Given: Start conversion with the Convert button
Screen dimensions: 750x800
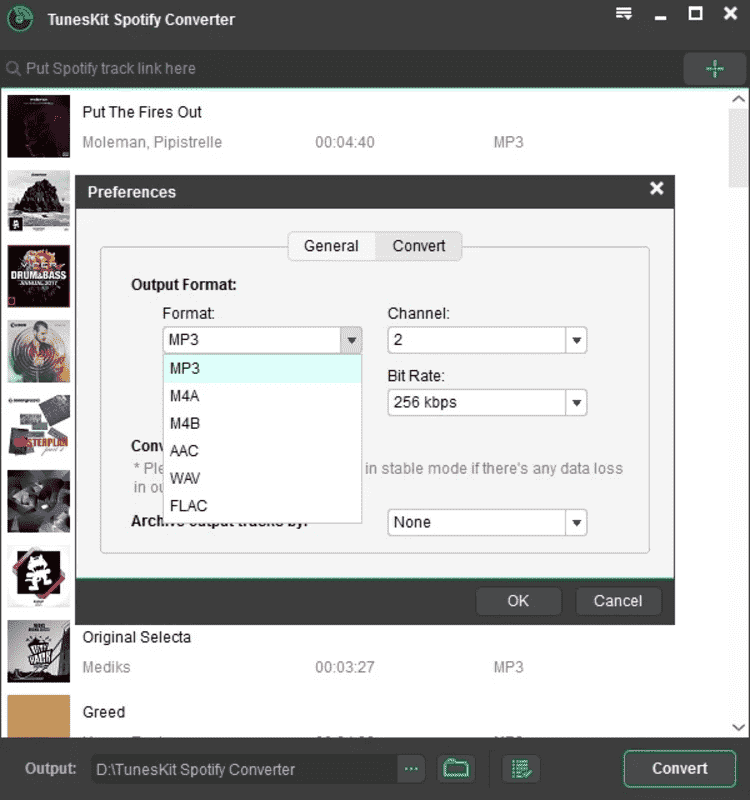Looking at the screenshot, I should tap(680, 768).
